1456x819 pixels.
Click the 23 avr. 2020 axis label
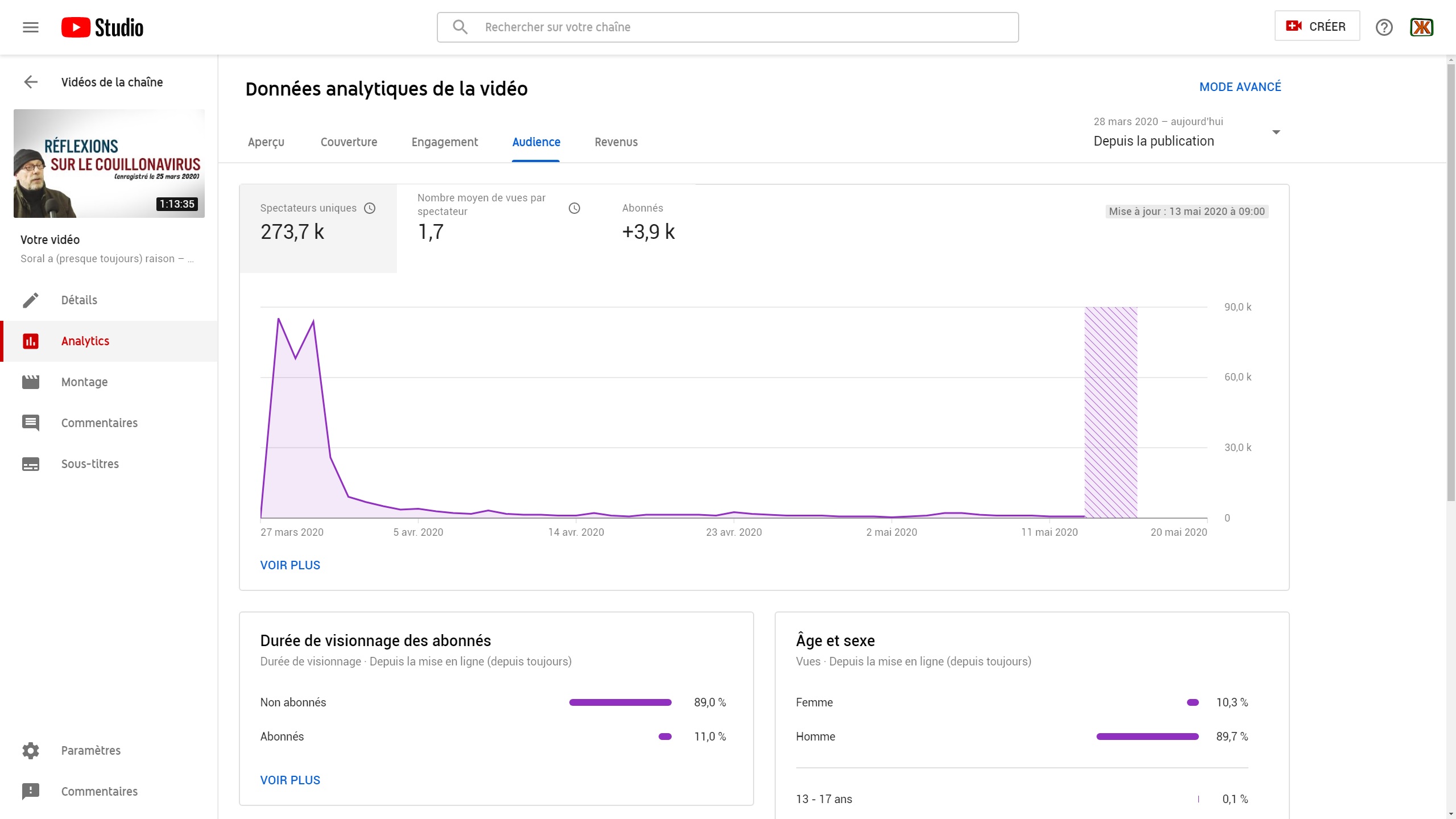pyautogui.click(x=734, y=532)
